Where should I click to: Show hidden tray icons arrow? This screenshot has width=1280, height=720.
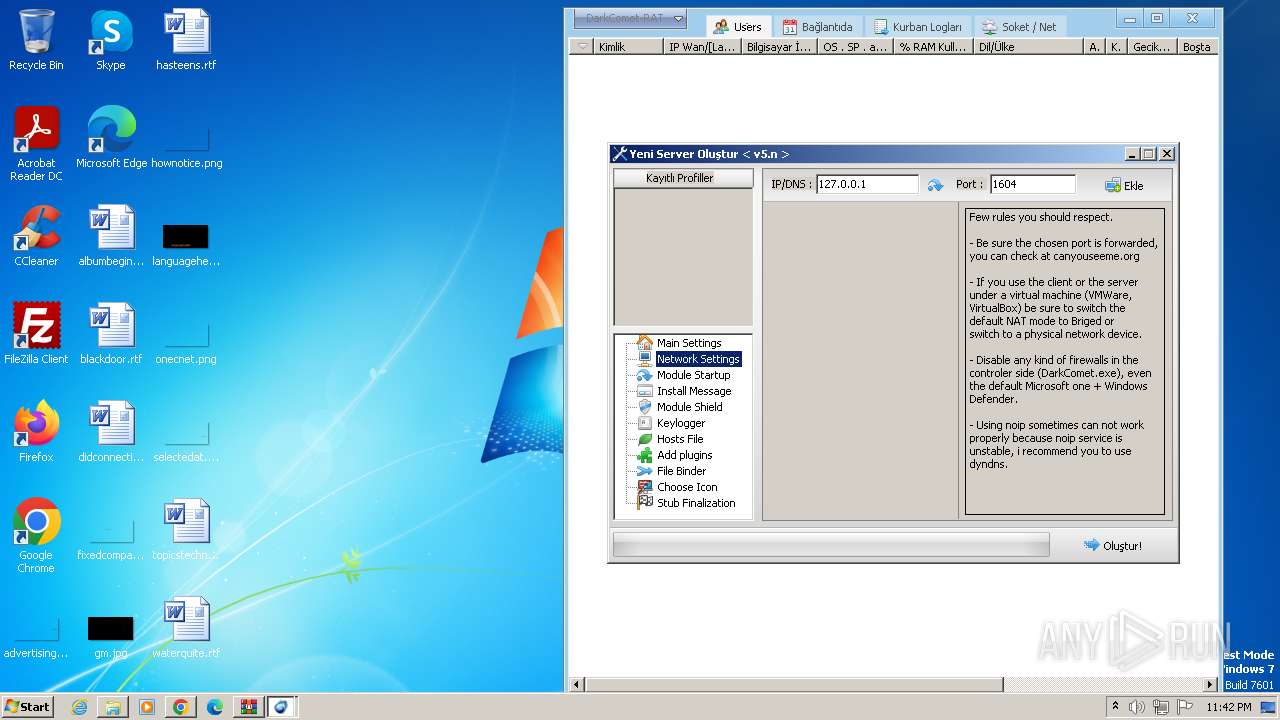1115,707
